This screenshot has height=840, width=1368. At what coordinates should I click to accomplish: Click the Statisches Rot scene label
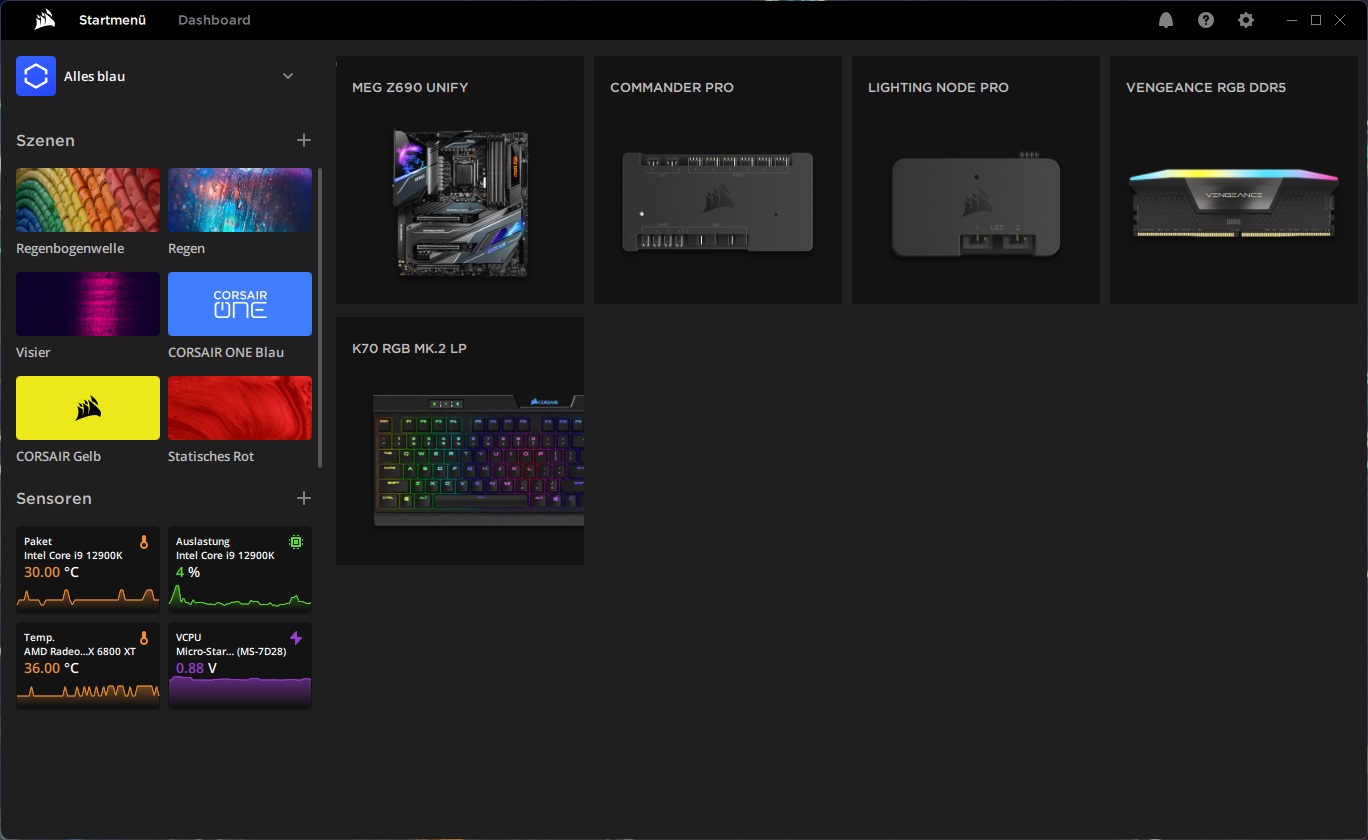pos(211,456)
